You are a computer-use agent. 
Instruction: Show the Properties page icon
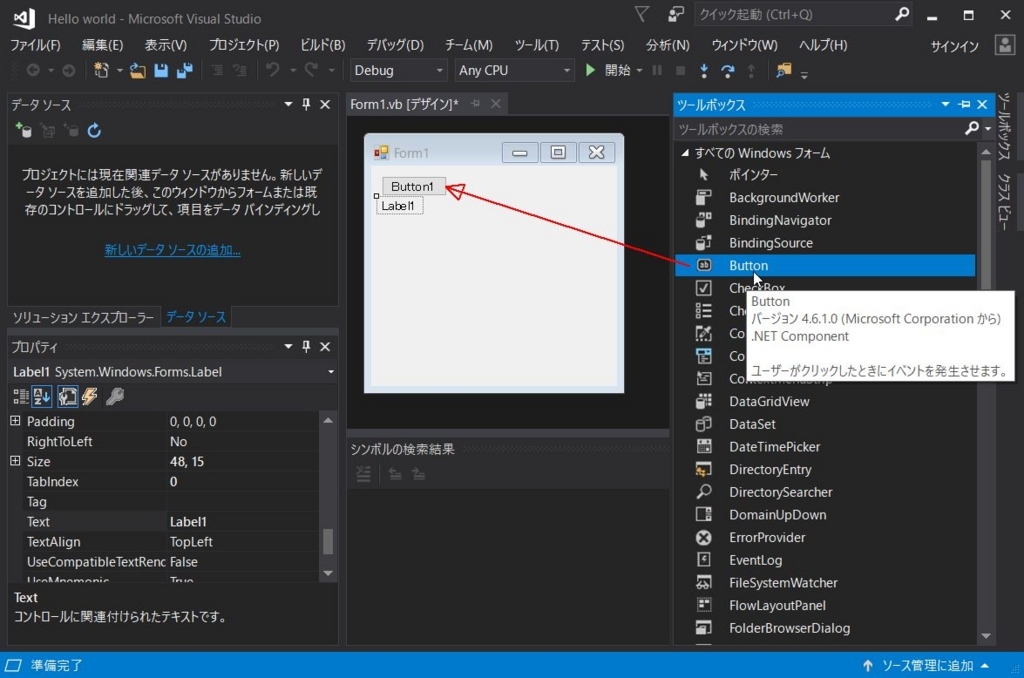tap(67, 396)
